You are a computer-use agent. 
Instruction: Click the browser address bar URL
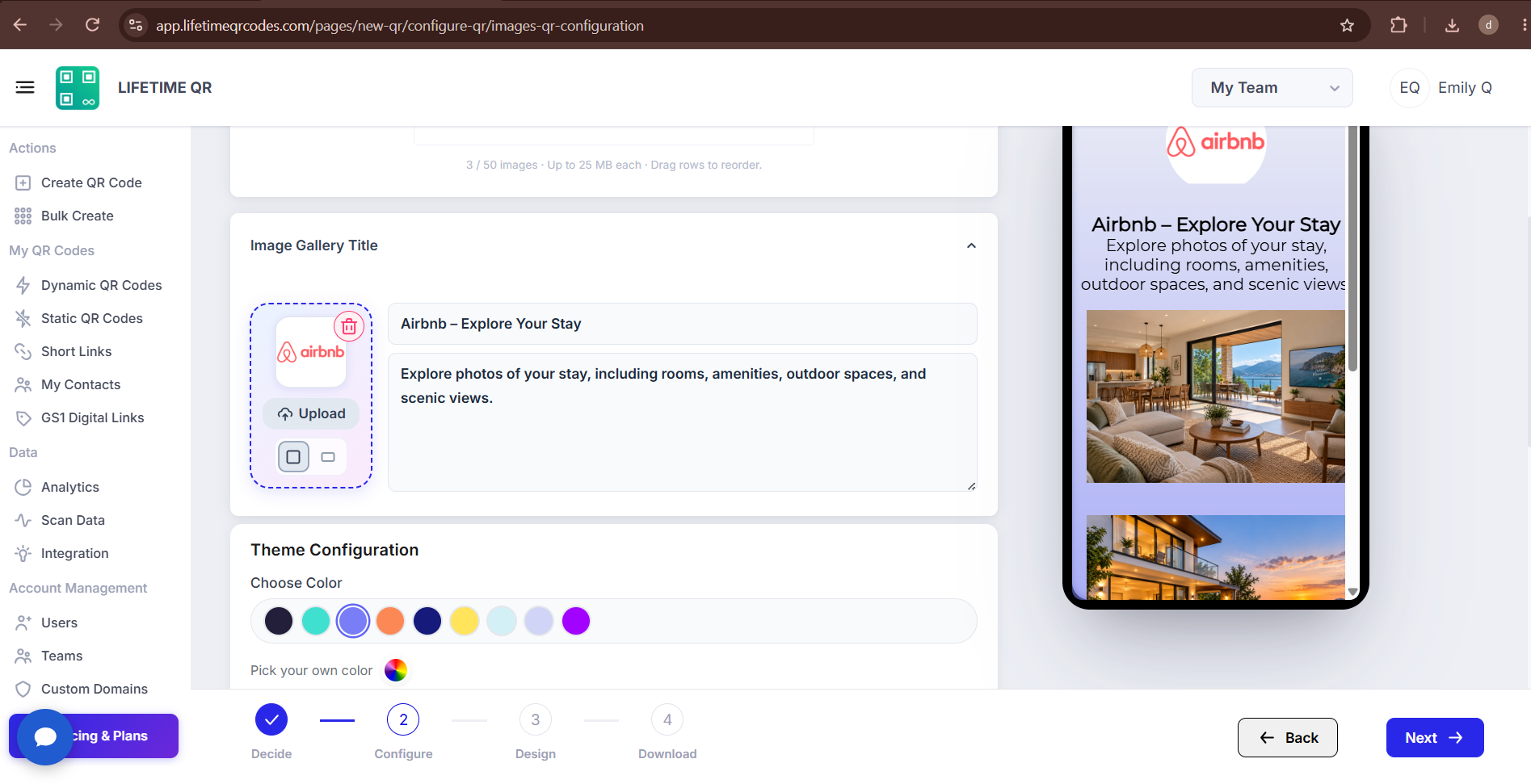point(400,26)
